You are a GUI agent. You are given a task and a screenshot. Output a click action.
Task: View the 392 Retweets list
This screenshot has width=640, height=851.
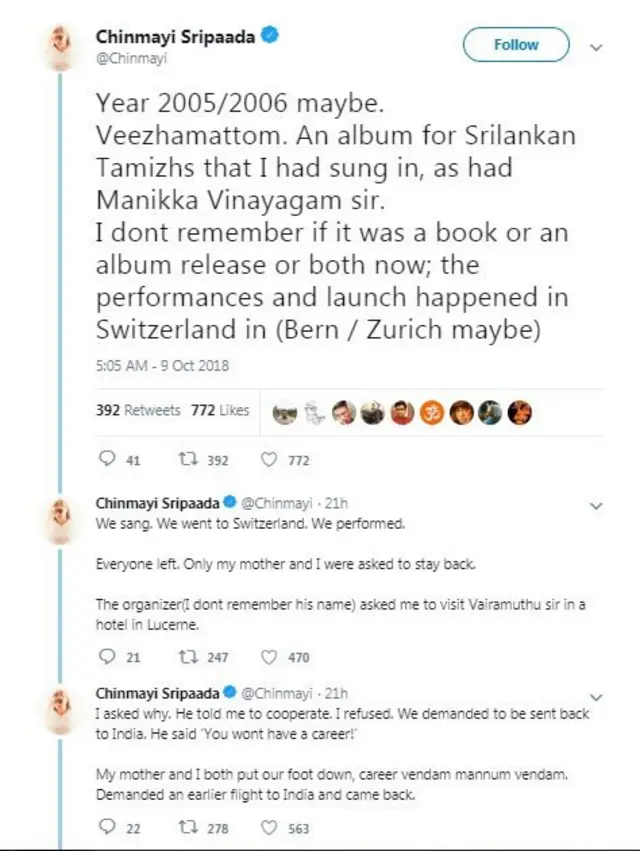[139, 409]
